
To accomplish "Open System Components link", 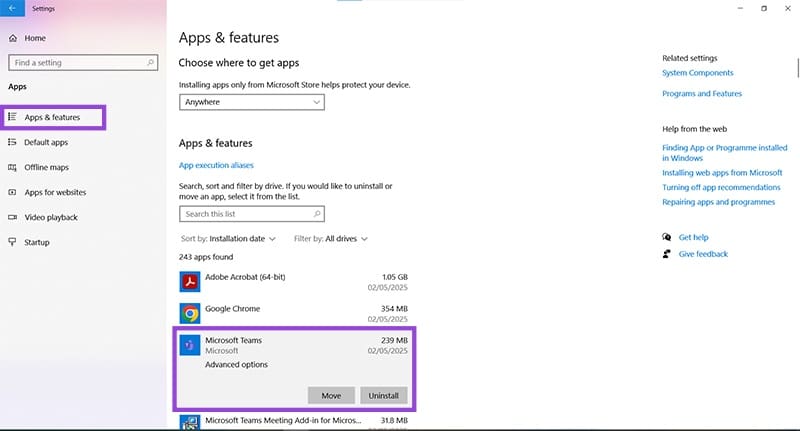I will pos(697,73).
